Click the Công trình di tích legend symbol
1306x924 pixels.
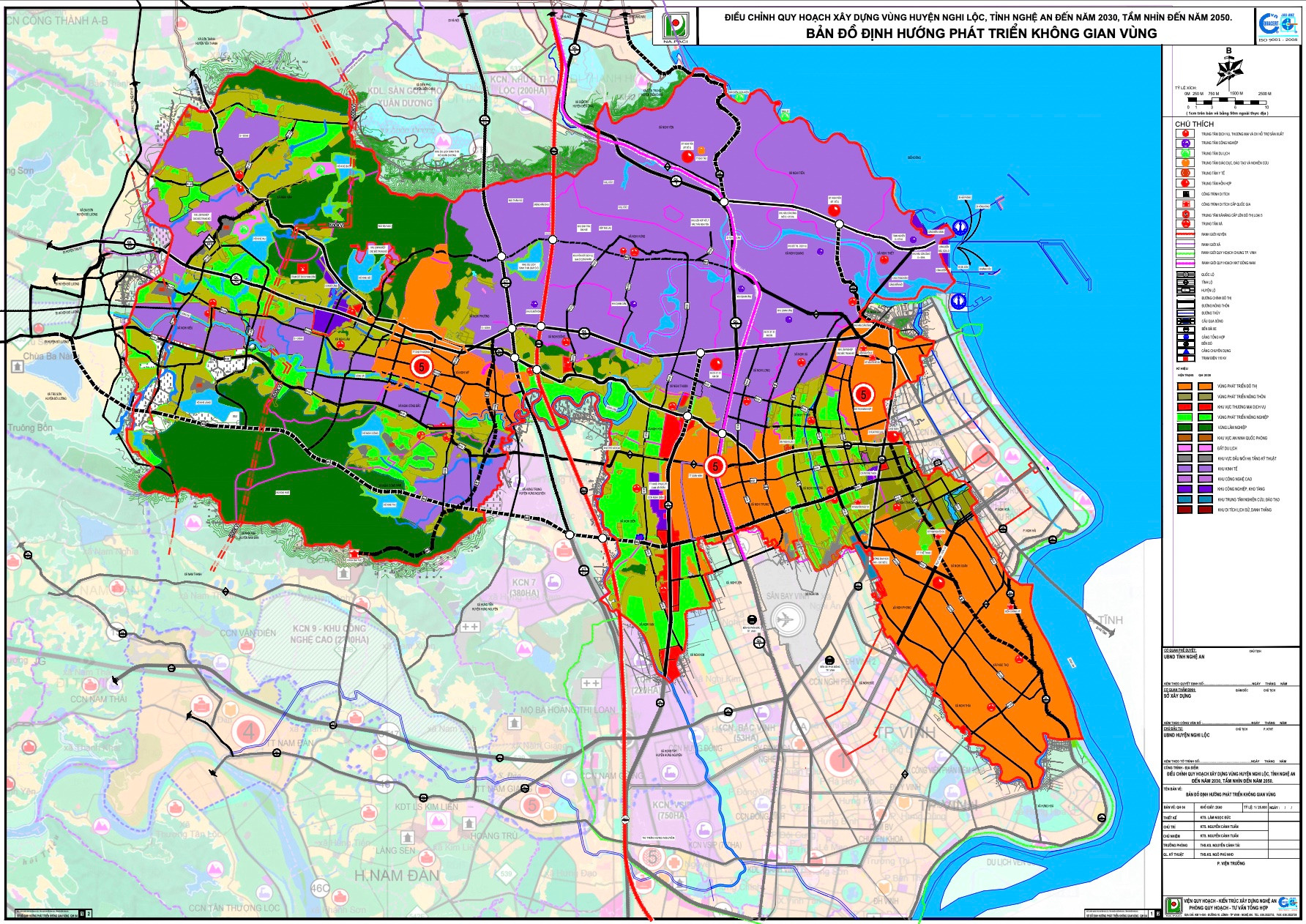point(1185,193)
